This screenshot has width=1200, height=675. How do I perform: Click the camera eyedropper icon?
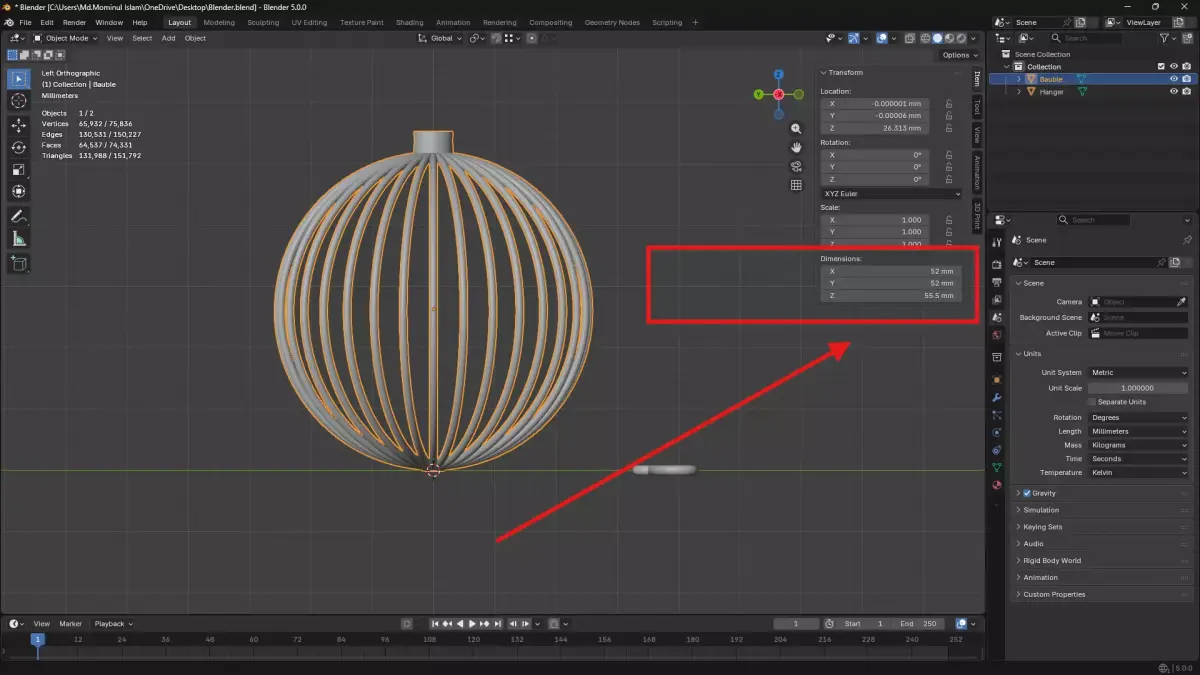point(1181,301)
